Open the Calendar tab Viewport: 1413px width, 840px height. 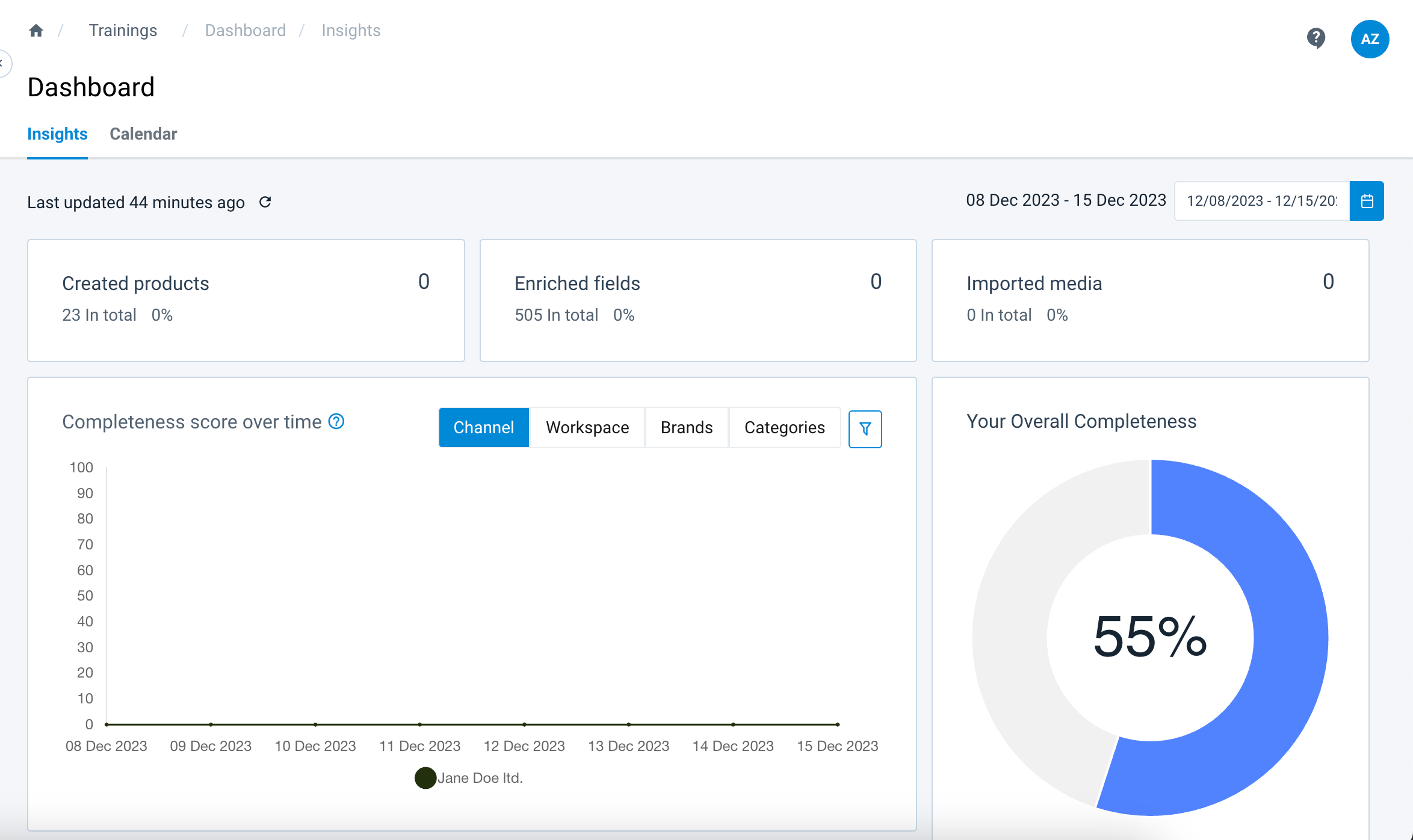143,134
